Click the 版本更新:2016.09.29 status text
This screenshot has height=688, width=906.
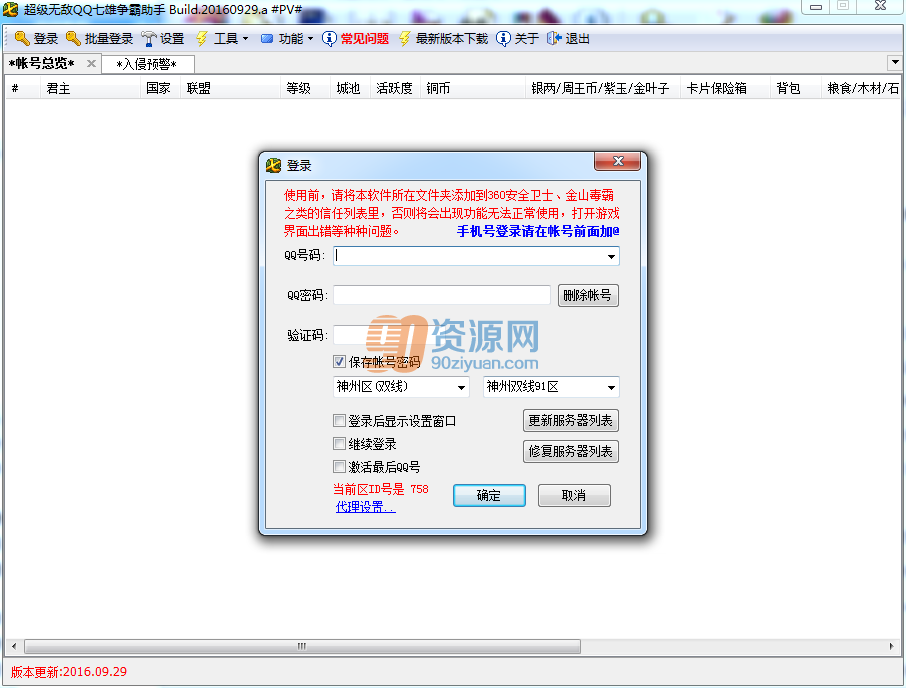coord(69,672)
